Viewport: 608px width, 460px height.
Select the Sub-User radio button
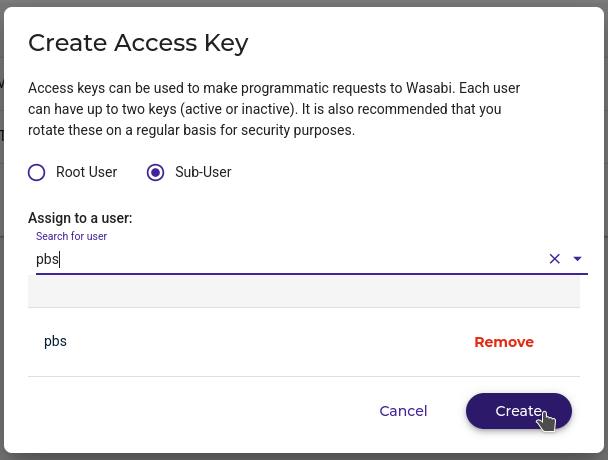click(155, 172)
